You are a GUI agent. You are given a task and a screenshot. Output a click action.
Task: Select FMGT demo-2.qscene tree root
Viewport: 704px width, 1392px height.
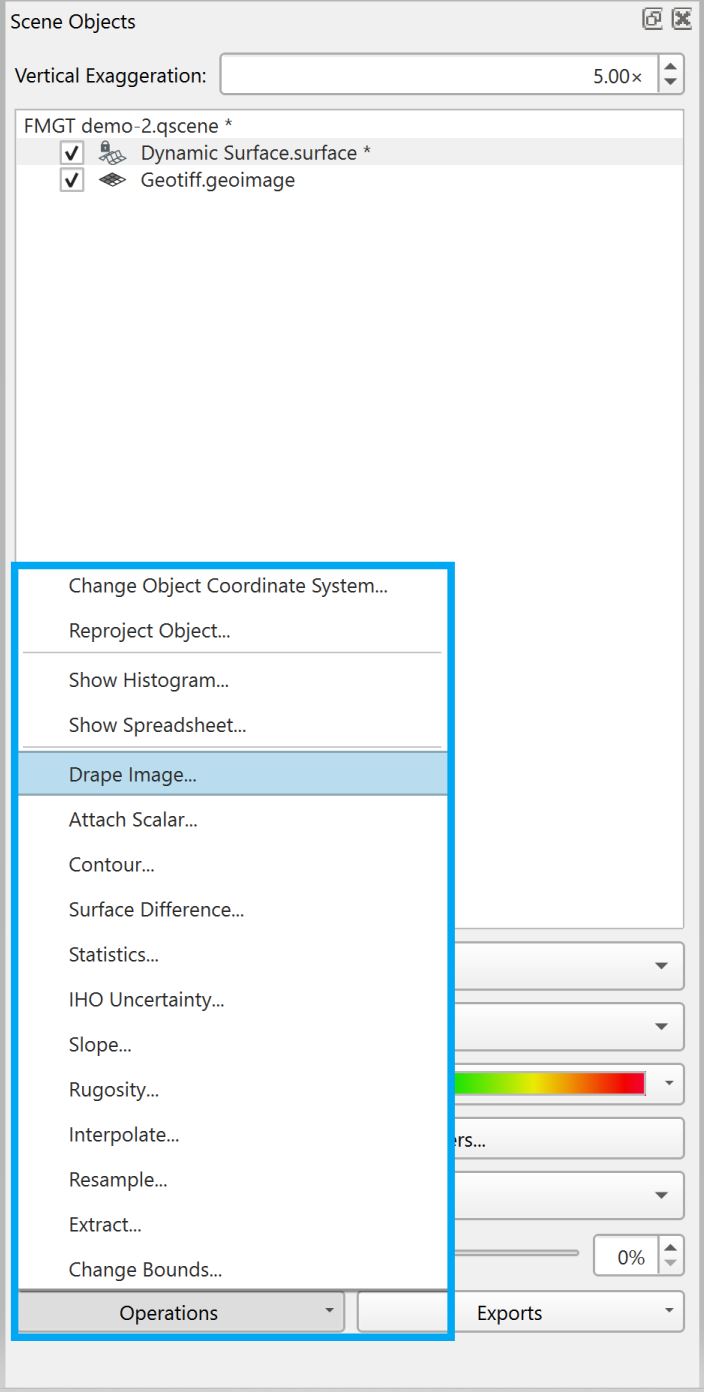pyautogui.click(x=128, y=126)
